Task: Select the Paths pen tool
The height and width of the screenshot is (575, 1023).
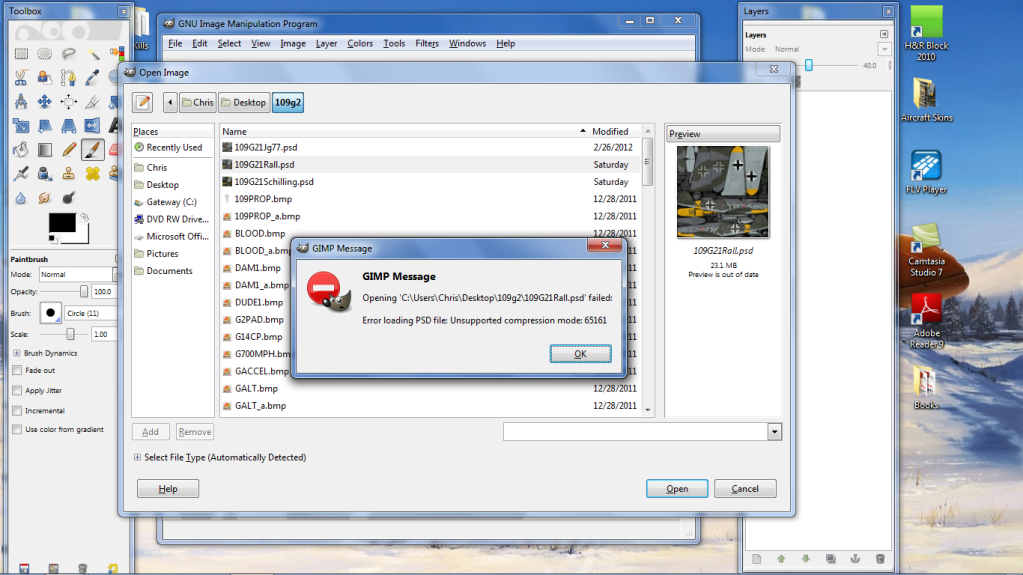Action: click(69, 78)
